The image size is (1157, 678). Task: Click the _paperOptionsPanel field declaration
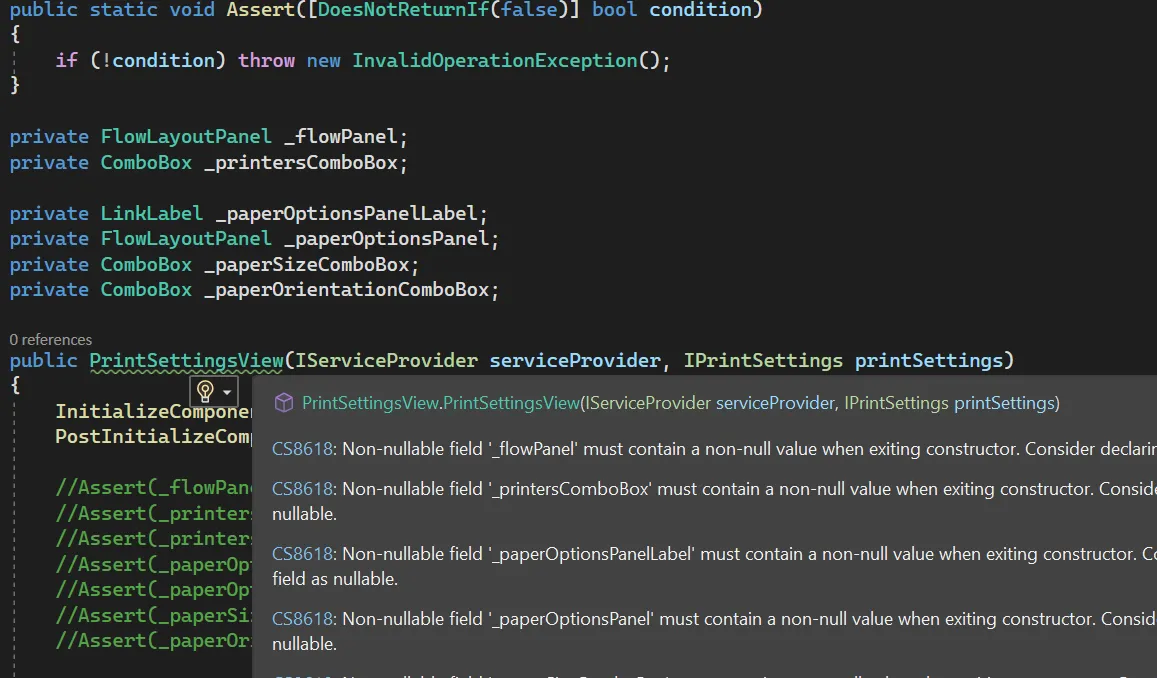386,238
